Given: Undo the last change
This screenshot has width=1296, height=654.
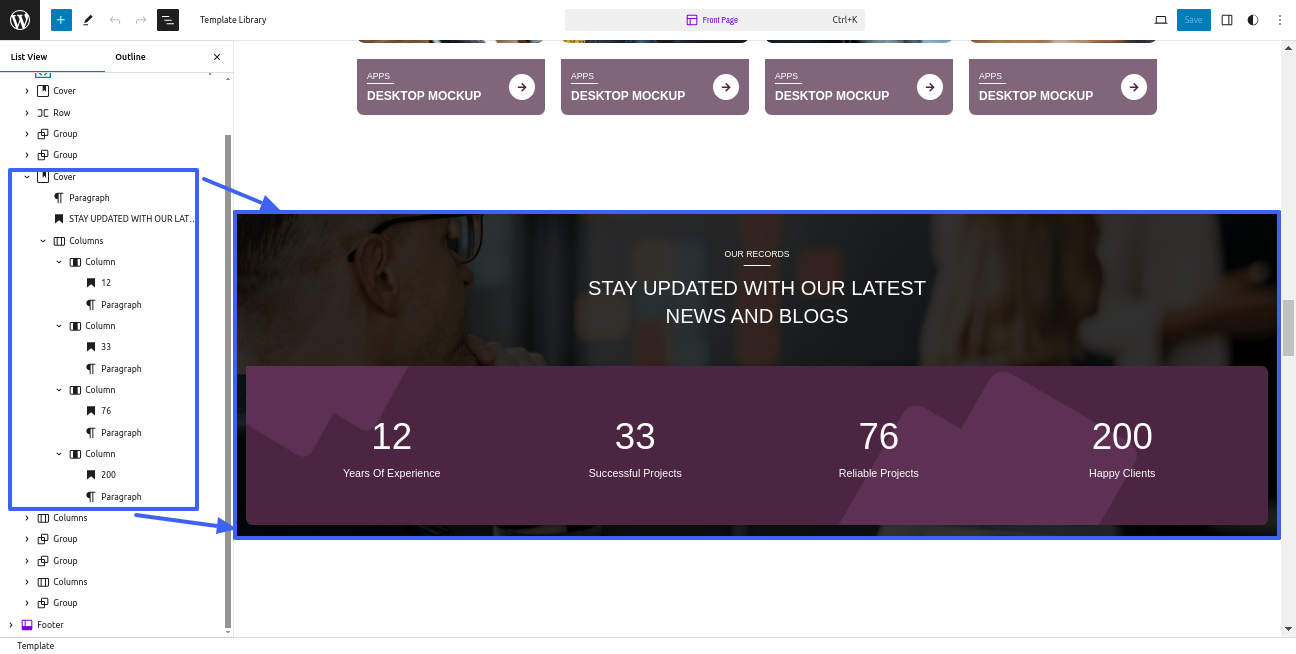Looking at the screenshot, I should coord(115,20).
